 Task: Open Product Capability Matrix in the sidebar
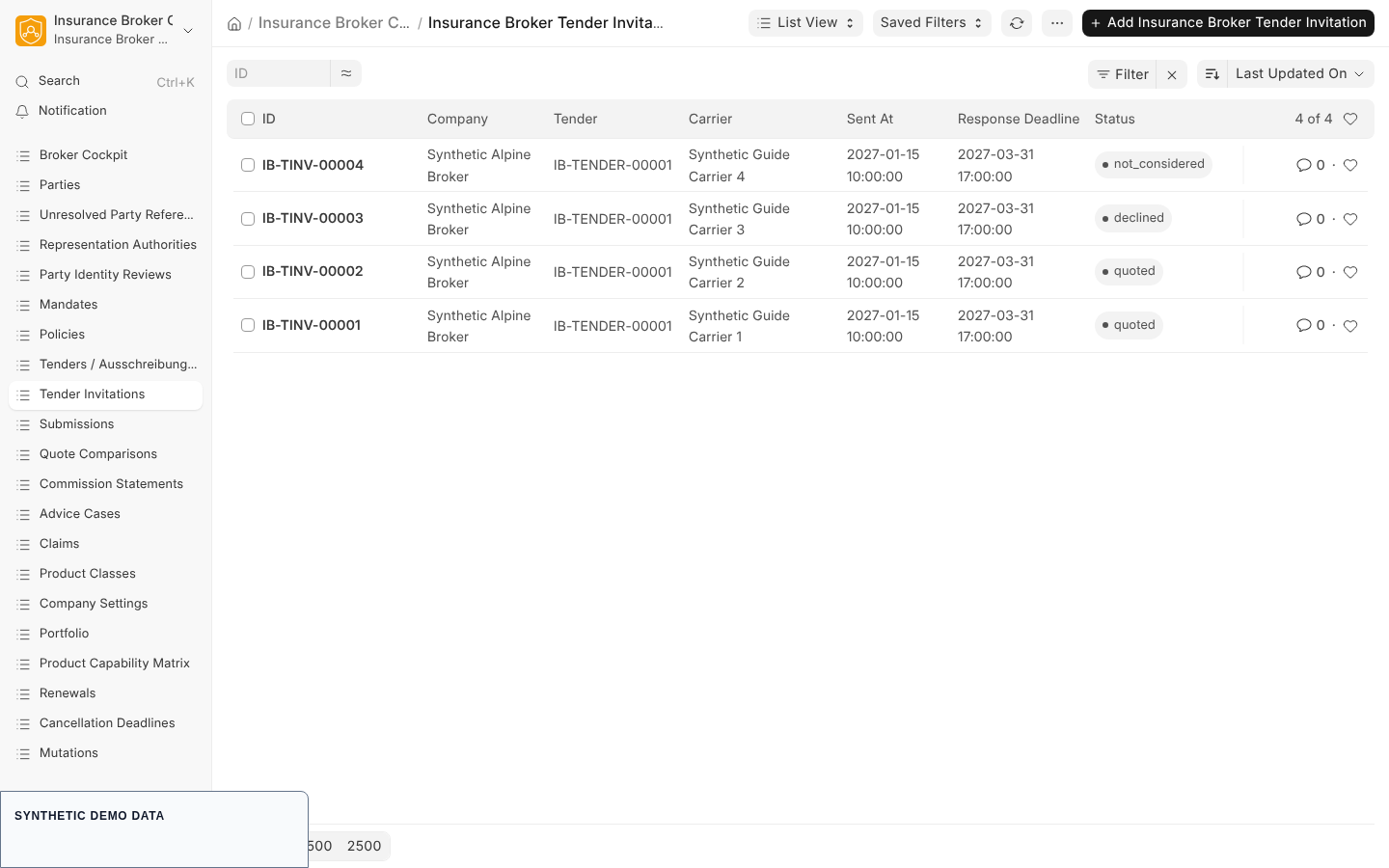point(106,664)
